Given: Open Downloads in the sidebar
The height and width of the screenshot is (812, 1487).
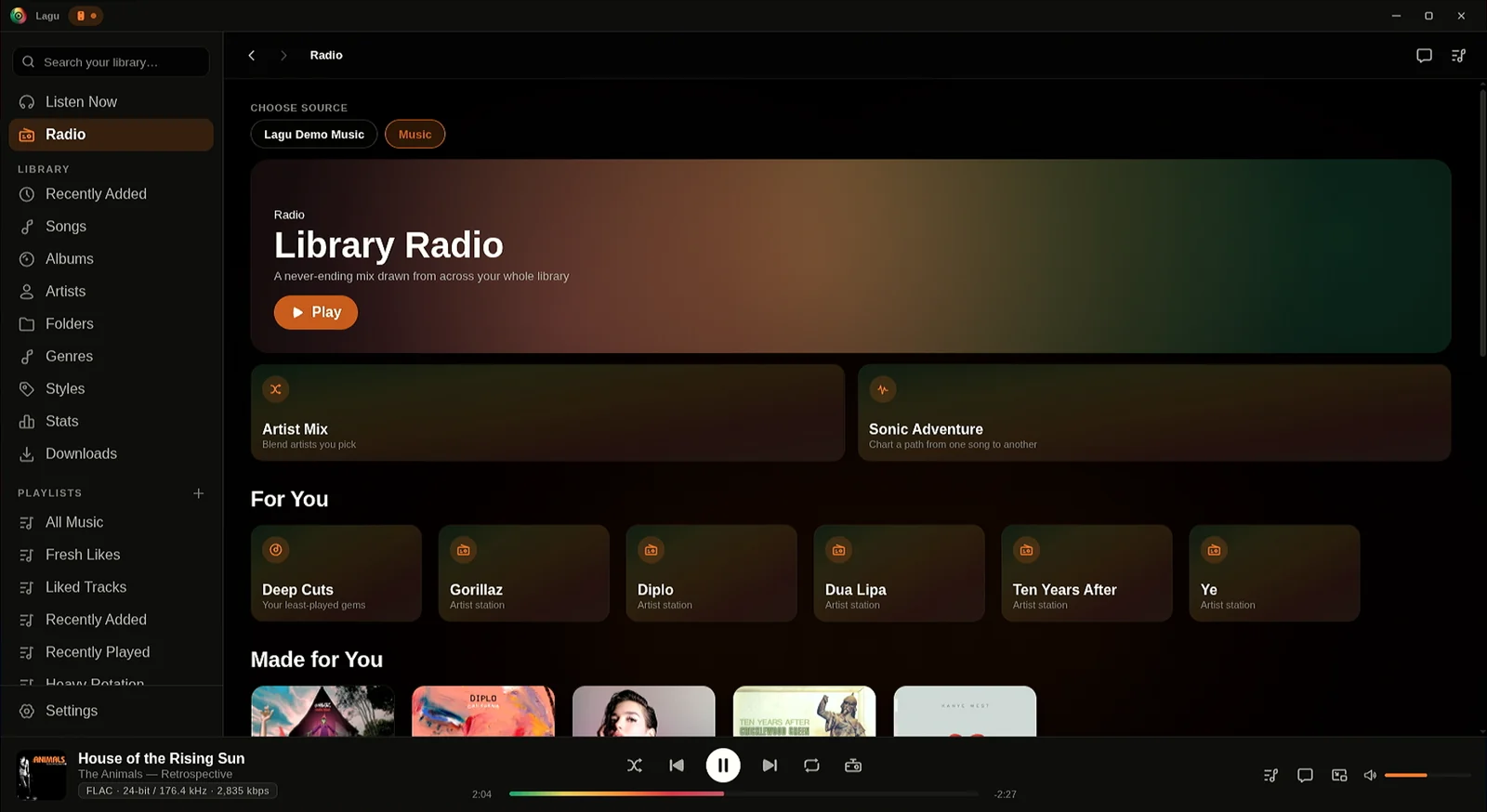Looking at the screenshot, I should pyautogui.click(x=112, y=454).
